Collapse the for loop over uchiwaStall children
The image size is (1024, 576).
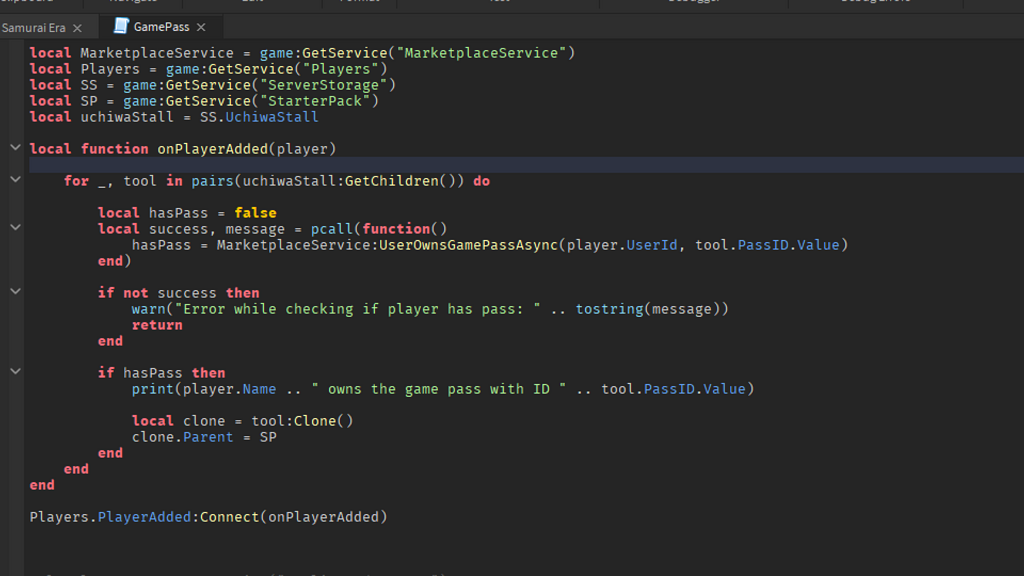tap(15, 178)
